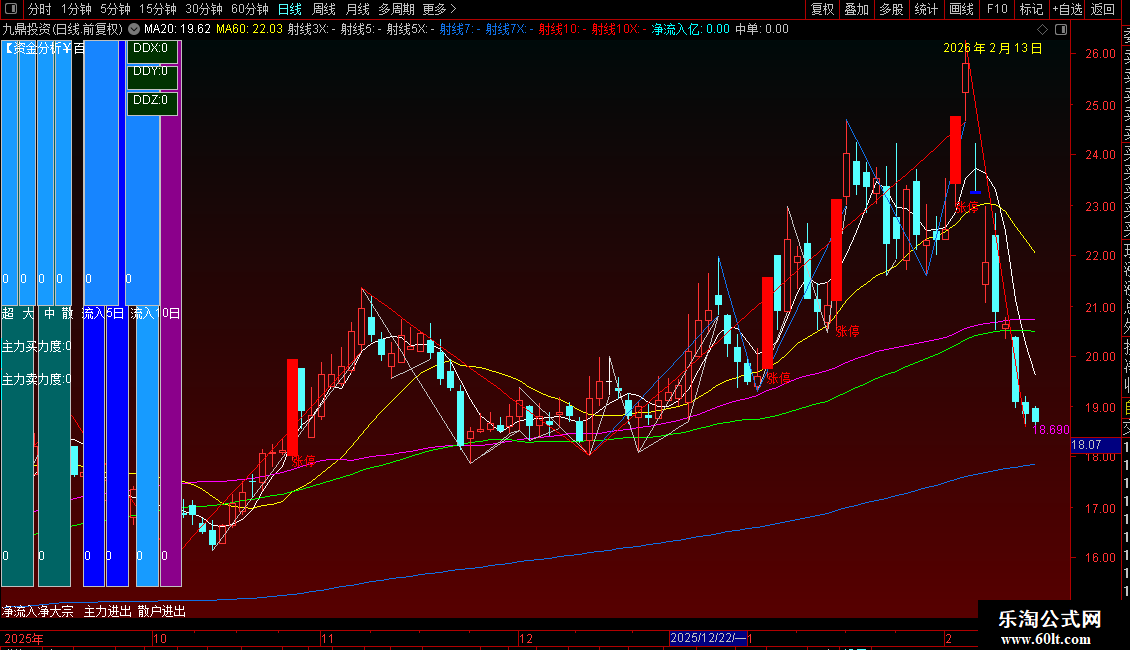
Task: Open the 多股 multi-stock view
Action: [x=891, y=9]
